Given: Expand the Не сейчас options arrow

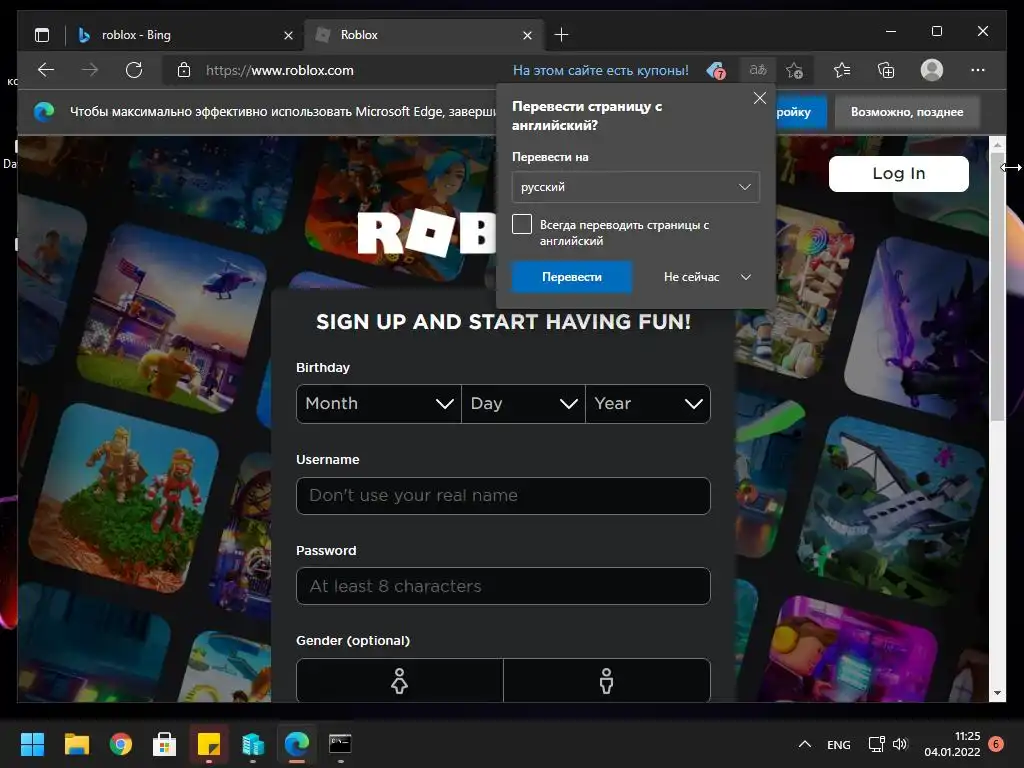Looking at the screenshot, I should click(746, 277).
